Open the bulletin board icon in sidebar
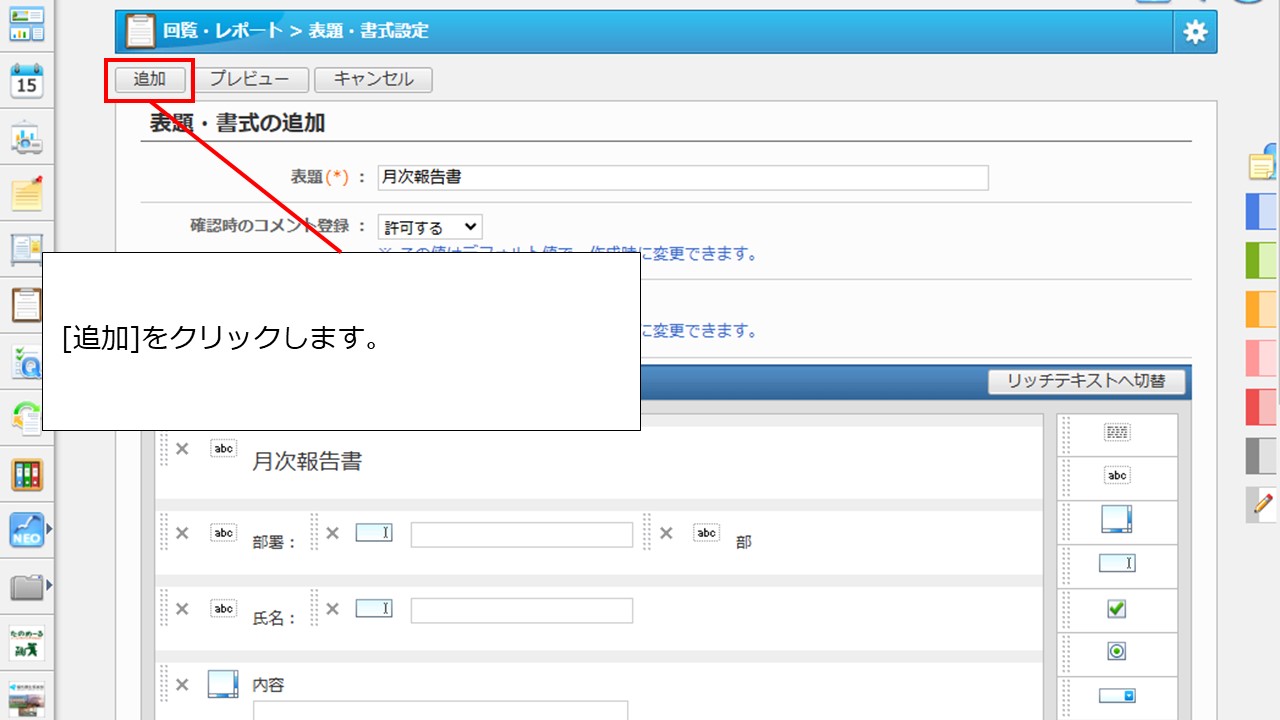The width and height of the screenshot is (1280, 720). pos(27,249)
